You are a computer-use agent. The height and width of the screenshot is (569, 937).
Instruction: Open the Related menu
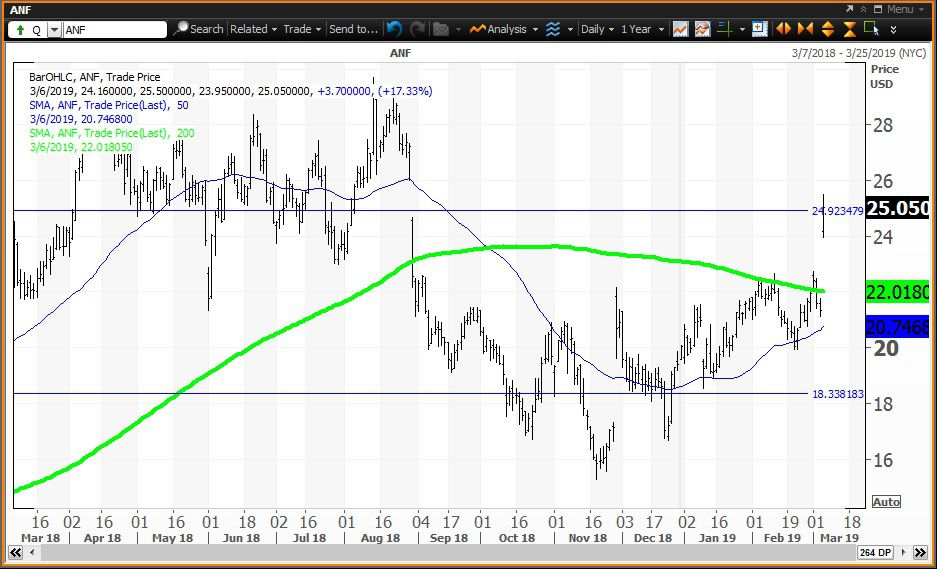coord(252,29)
